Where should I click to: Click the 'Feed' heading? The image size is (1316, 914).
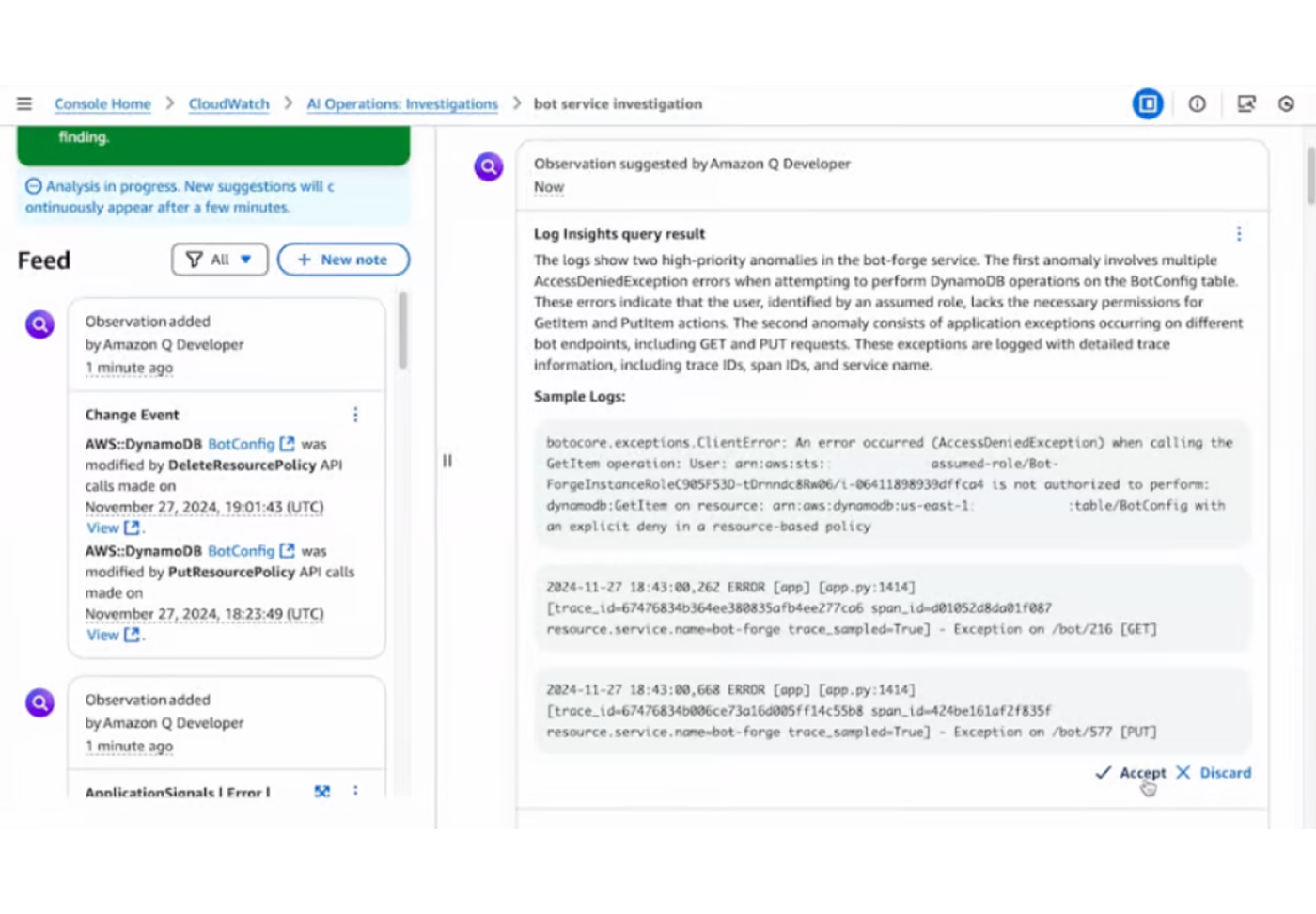(44, 260)
